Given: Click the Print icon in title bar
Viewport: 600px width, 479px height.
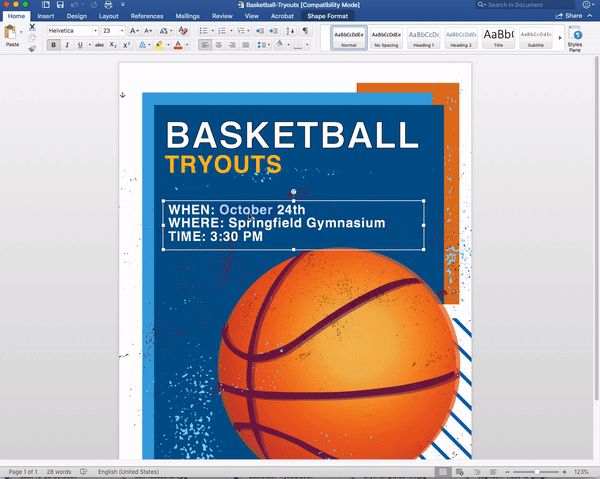Looking at the screenshot, I should point(108,5).
